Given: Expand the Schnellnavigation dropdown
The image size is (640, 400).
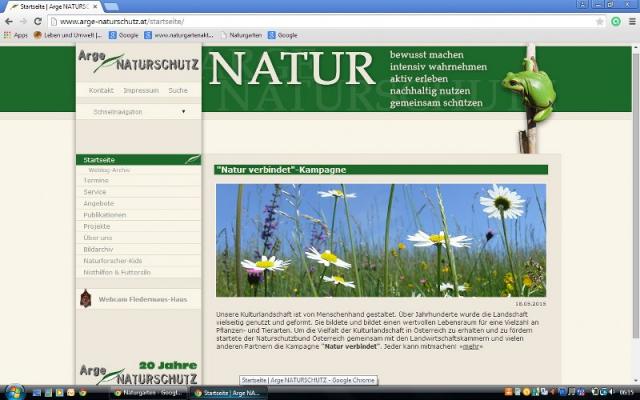Looking at the screenshot, I should coord(138,112).
